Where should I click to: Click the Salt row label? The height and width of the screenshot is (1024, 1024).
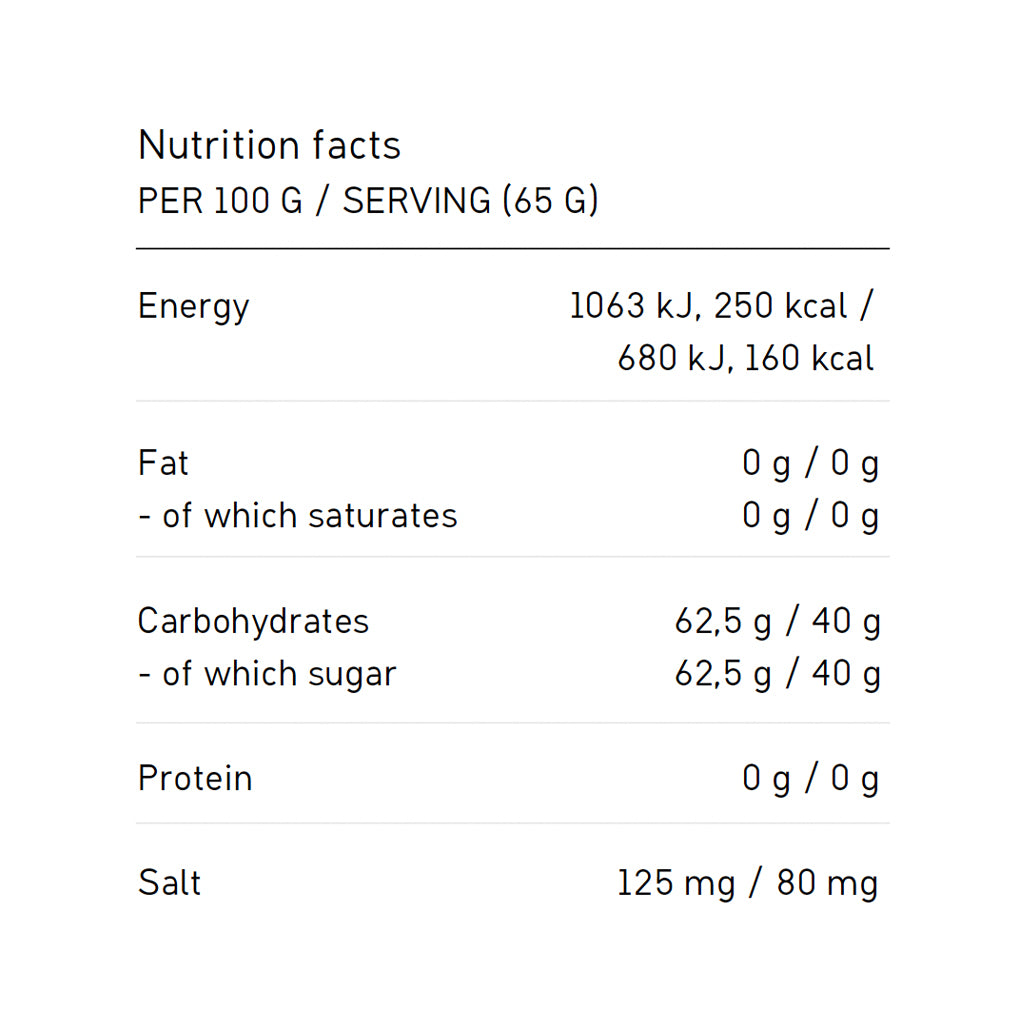click(169, 883)
